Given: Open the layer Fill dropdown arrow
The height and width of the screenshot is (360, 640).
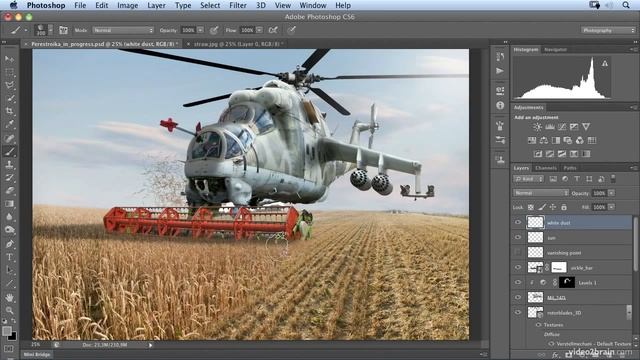Looking at the screenshot, I should (611, 207).
